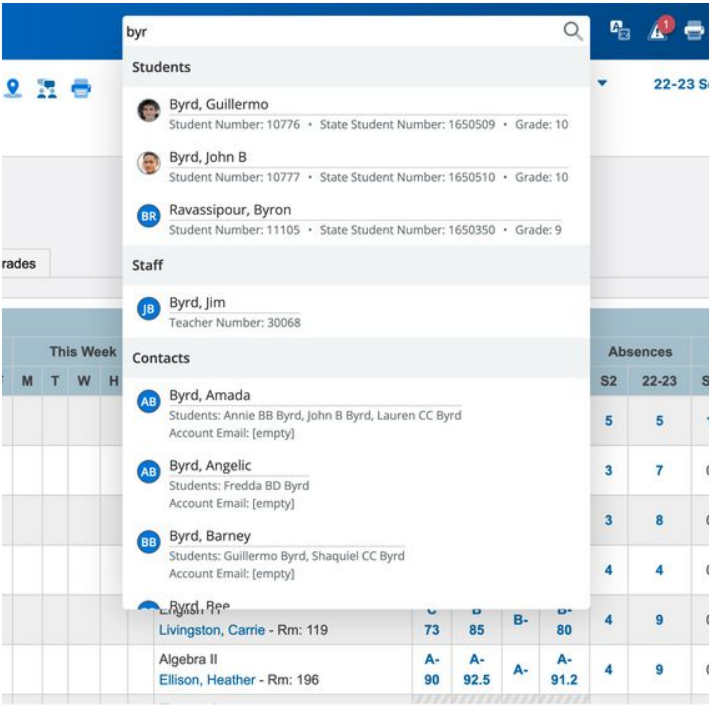Click the Algebra II grade A- 91.2

point(563,670)
